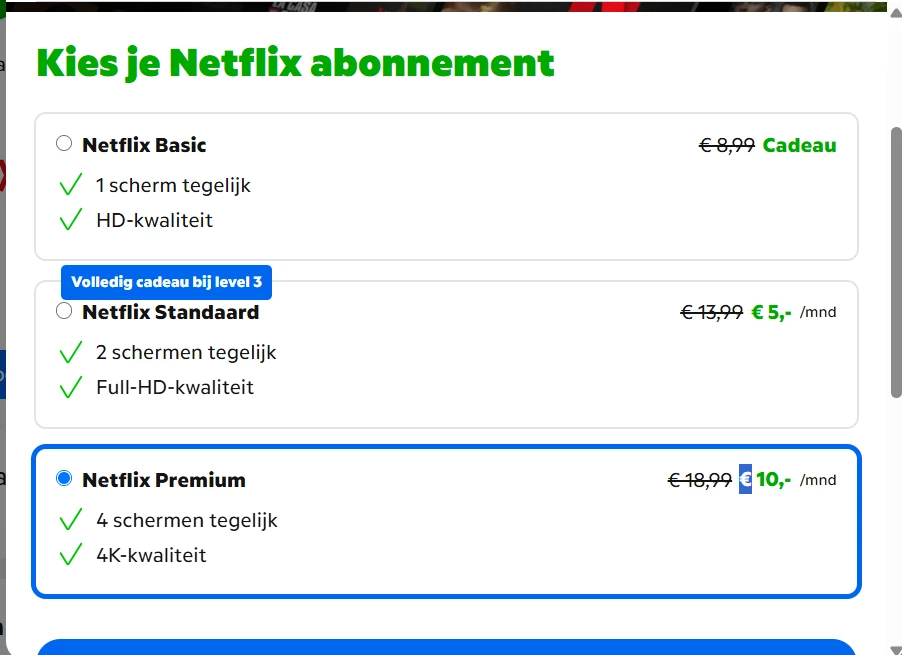
Task: Click the crossed-out € 13,99 price
Action: (x=711, y=312)
